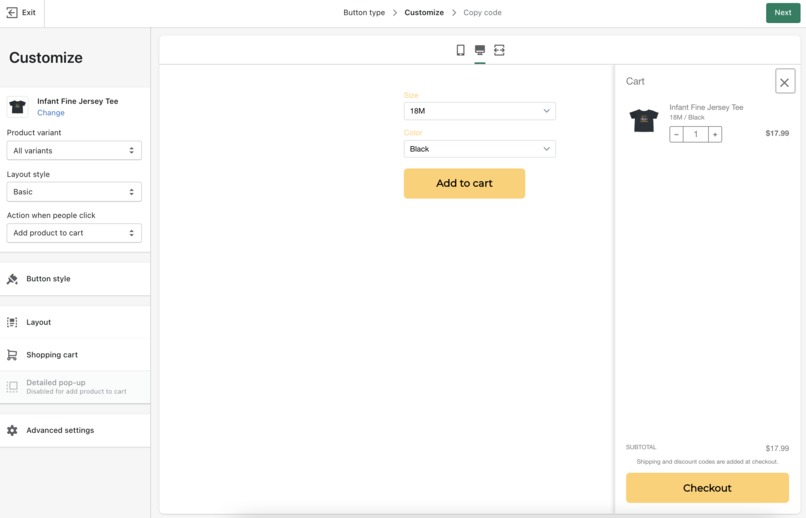Click the Add to cart button
This screenshot has width=806, height=518.
point(464,183)
